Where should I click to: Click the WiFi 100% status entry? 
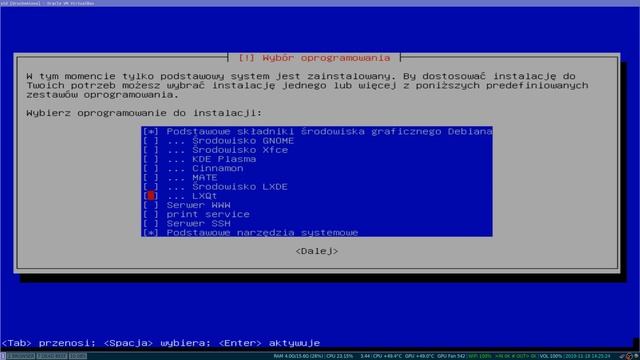[480, 356]
